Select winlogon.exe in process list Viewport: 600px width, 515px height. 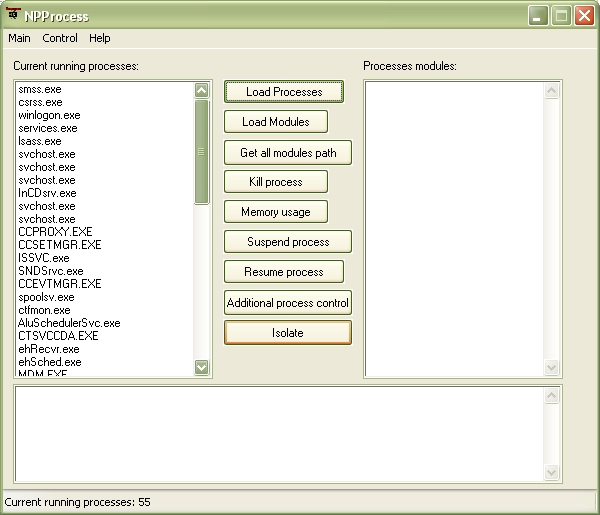(x=105, y=115)
